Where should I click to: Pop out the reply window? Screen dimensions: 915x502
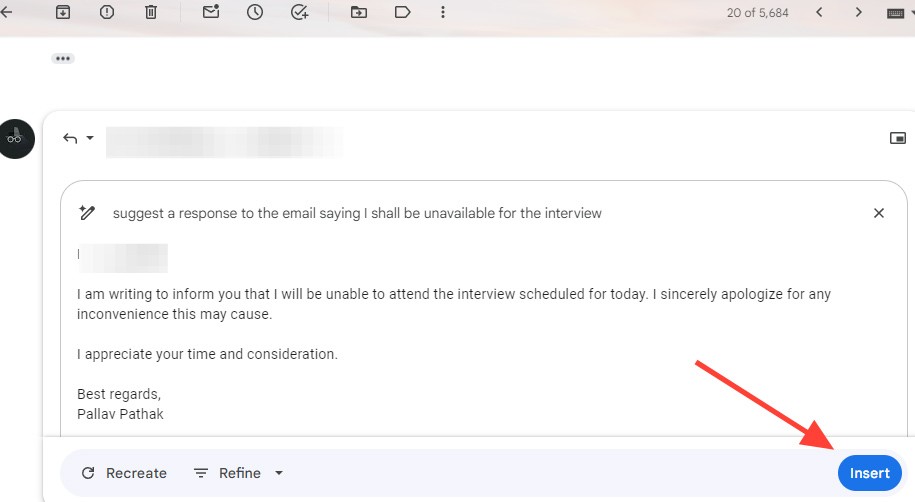point(897,138)
